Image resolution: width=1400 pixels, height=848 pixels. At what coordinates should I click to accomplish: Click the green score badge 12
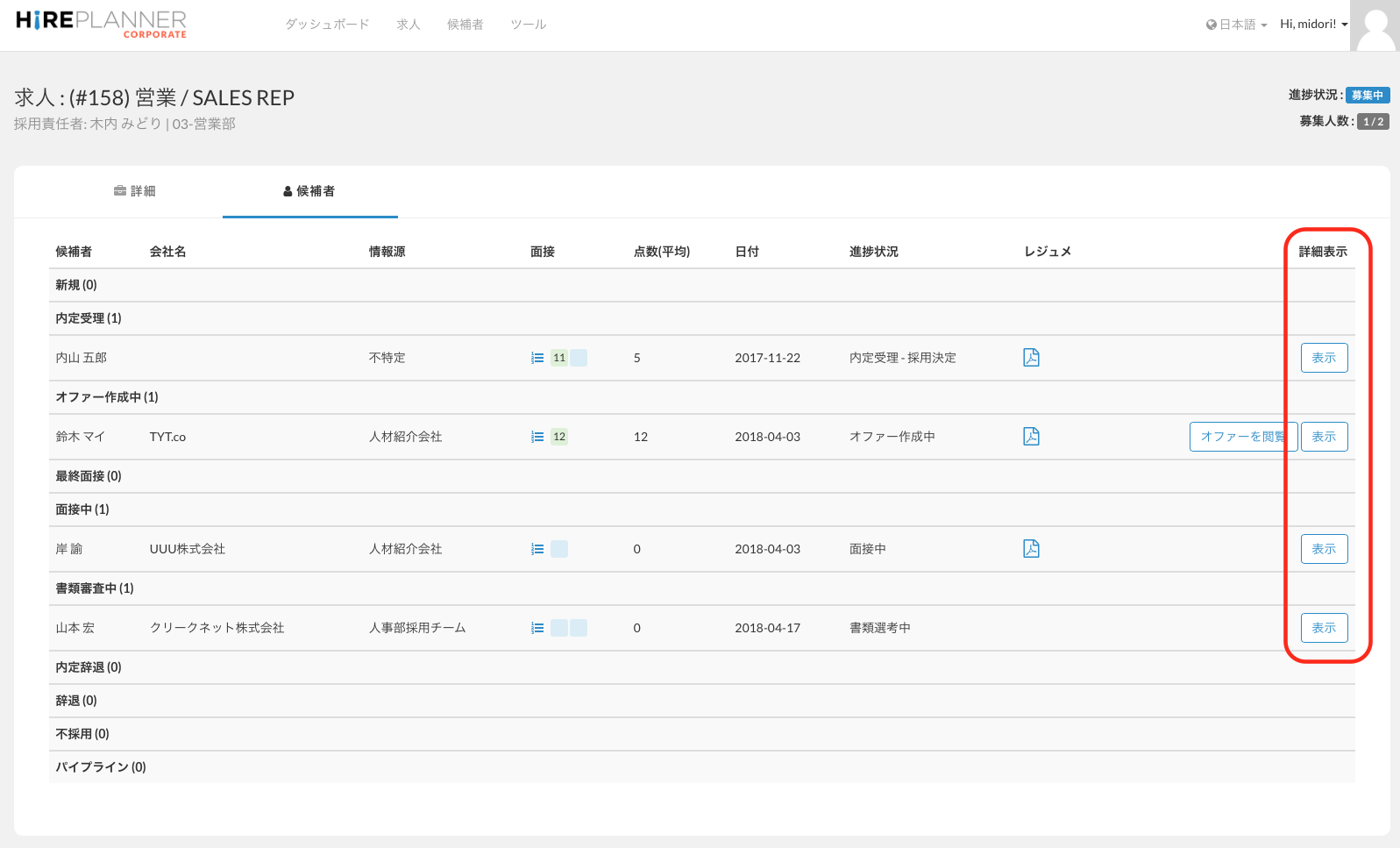(559, 437)
